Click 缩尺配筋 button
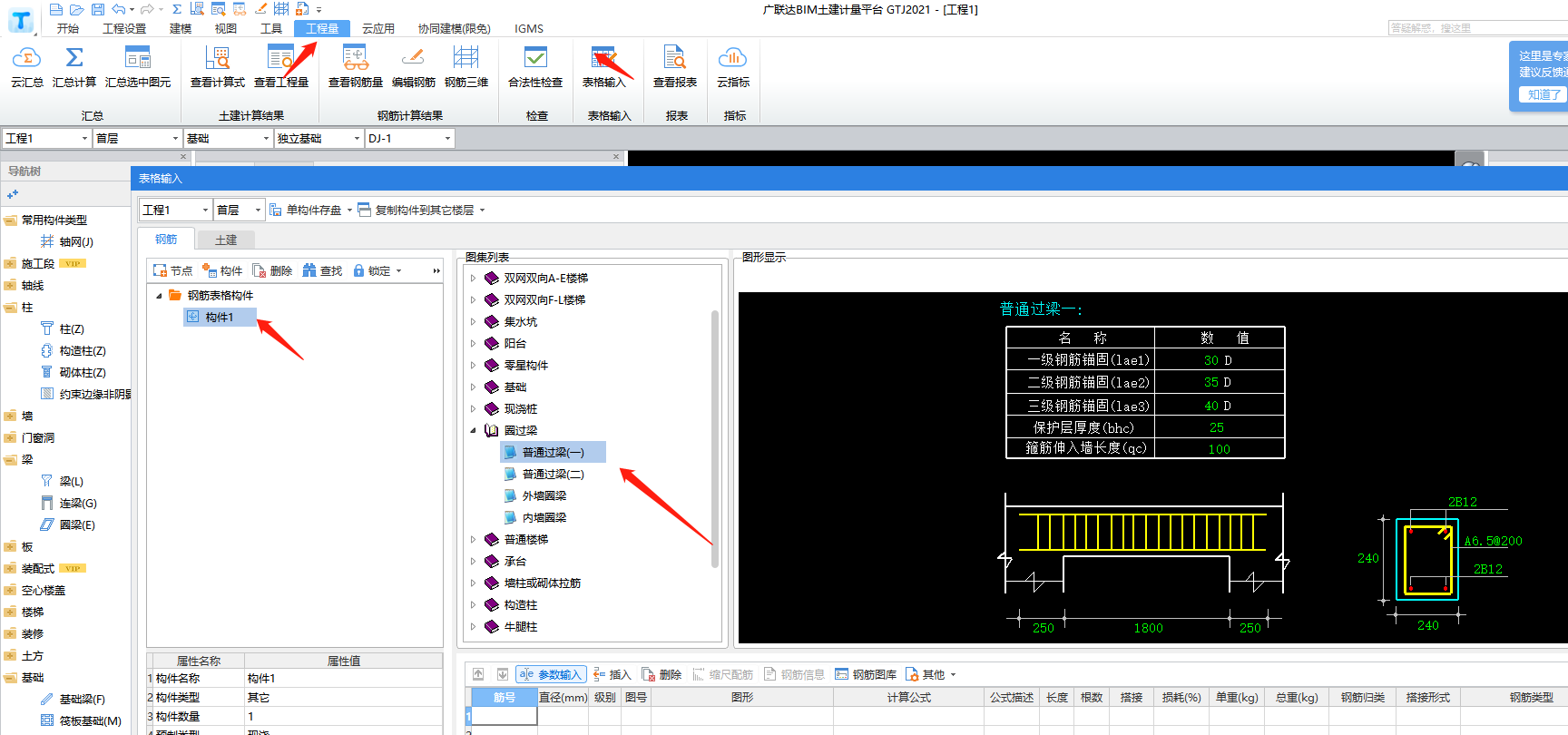 [x=722, y=674]
